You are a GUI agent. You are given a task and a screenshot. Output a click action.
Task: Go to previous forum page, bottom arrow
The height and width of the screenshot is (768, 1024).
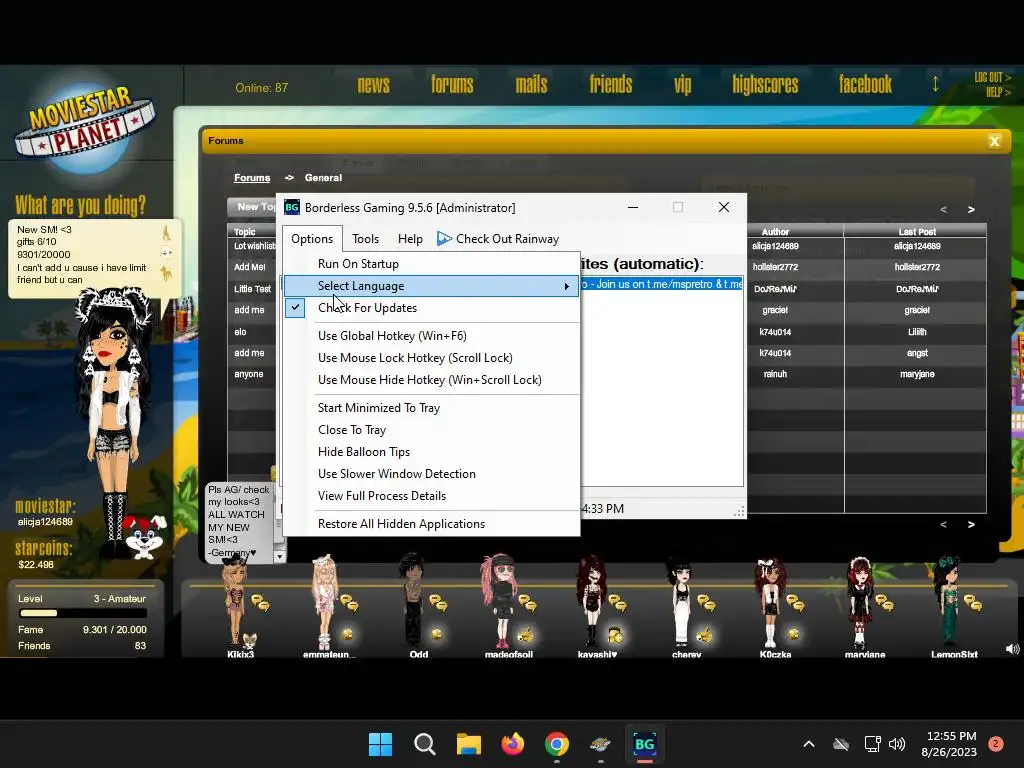coord(943,524)
